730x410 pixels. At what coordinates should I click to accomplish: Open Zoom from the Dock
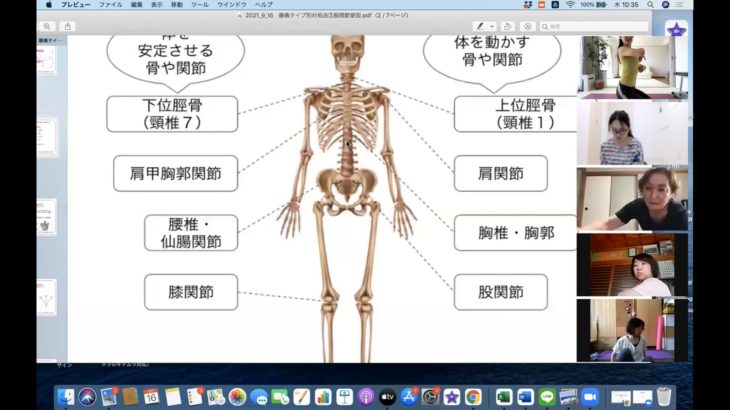(589, 397)
